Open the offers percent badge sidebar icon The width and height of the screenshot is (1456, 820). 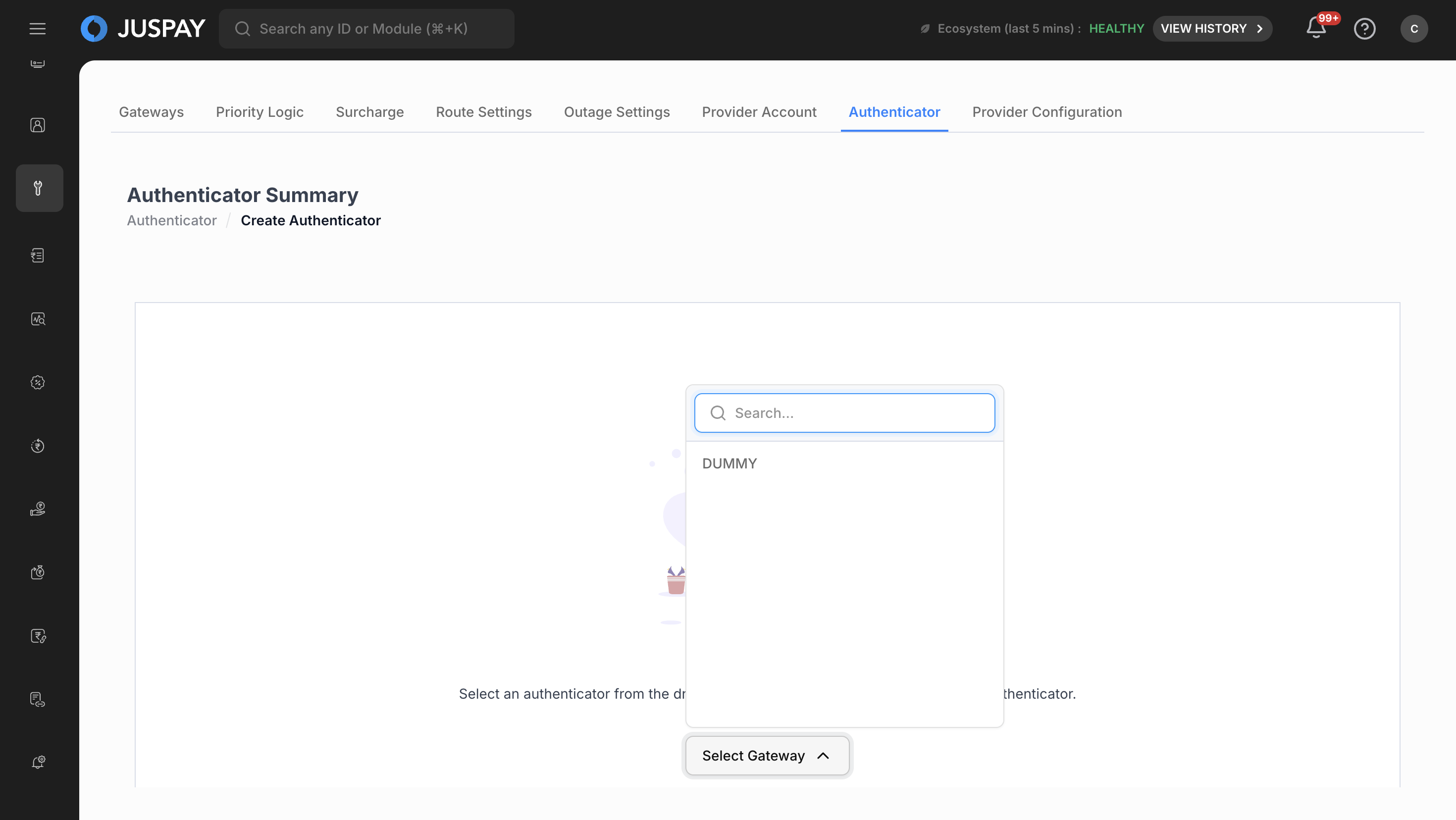(x=38, y=383)
